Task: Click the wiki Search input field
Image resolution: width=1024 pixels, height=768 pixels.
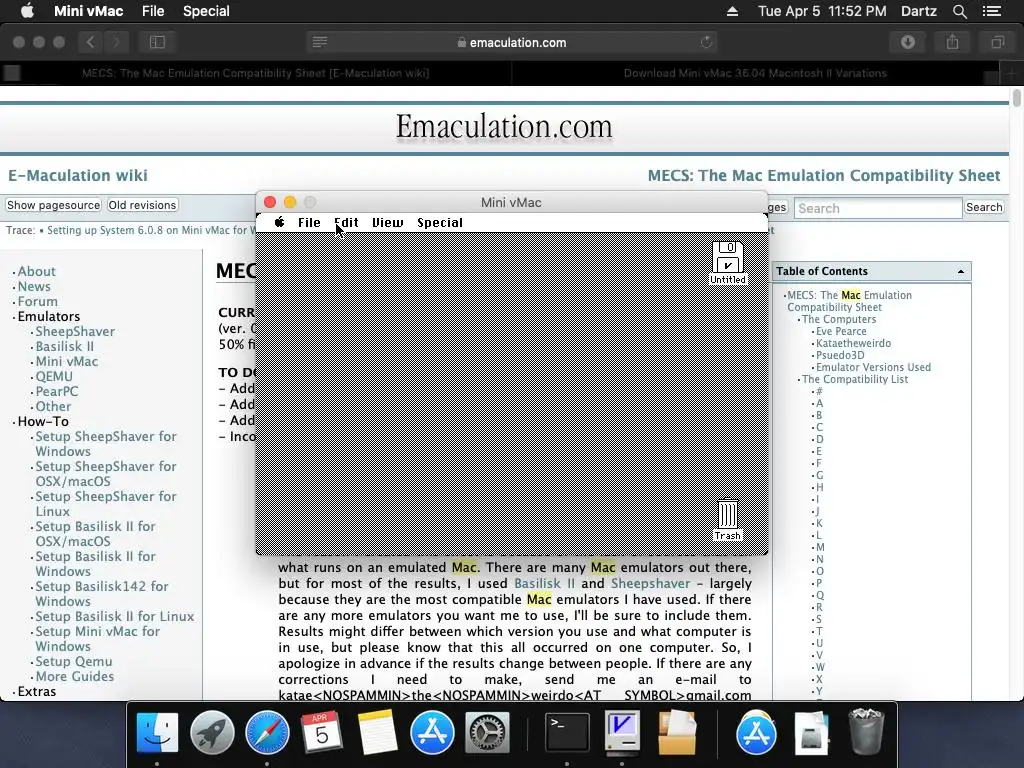Action: pos(878,208)
